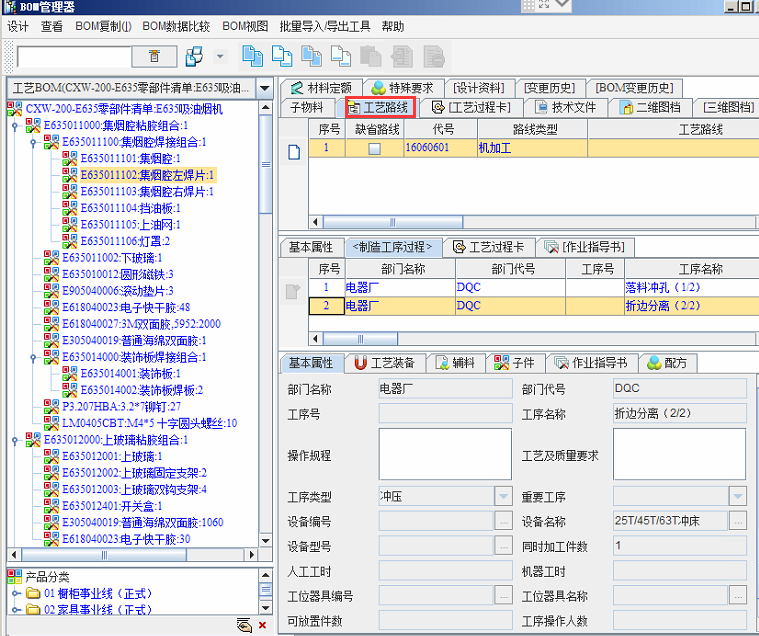Toggle the 缺省路线 checkbox in row 1
759x636 pixels.
tap(374, 148)
